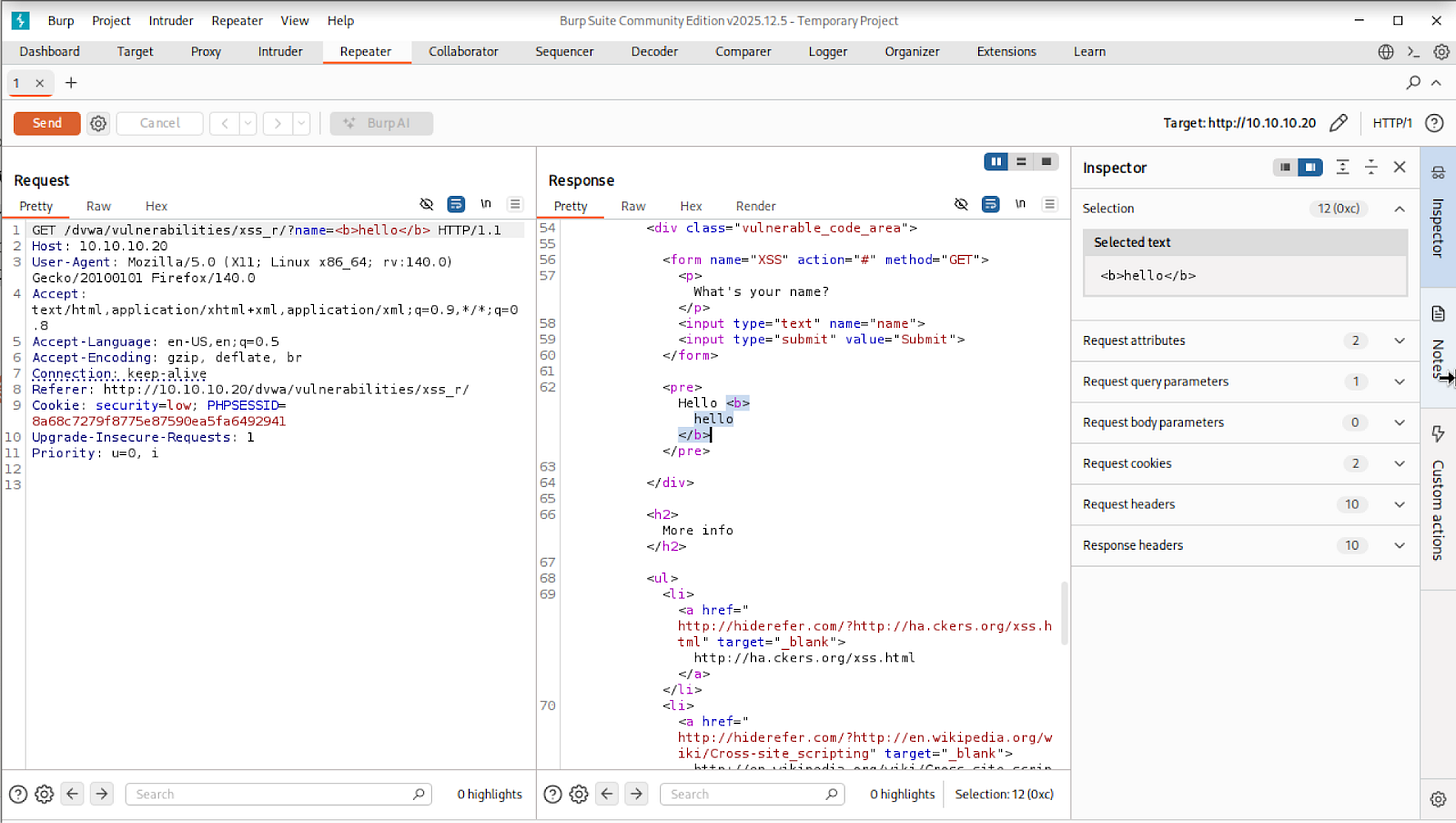Open the Custom actions side panel

tap(1438, 495)
